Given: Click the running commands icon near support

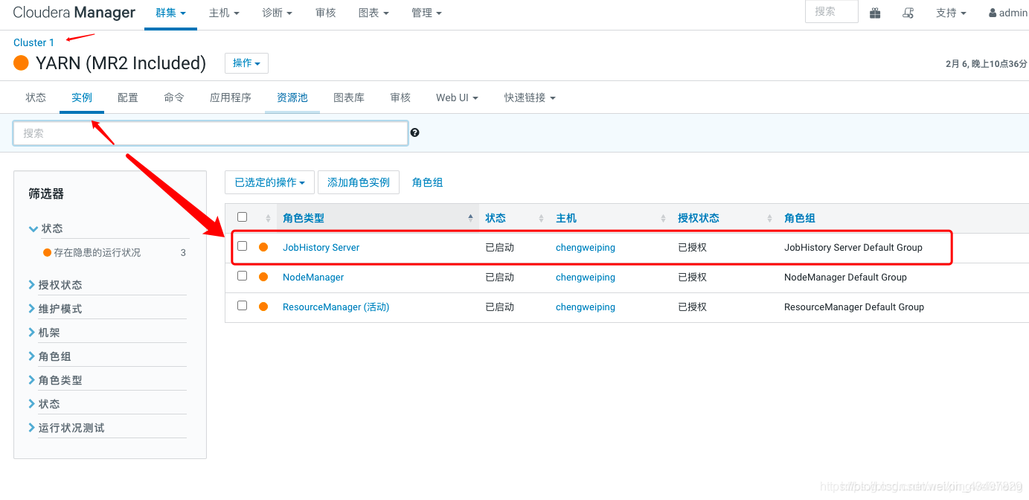Looking at the screenshot, I should pyautogui.click(x=908, y=13).
